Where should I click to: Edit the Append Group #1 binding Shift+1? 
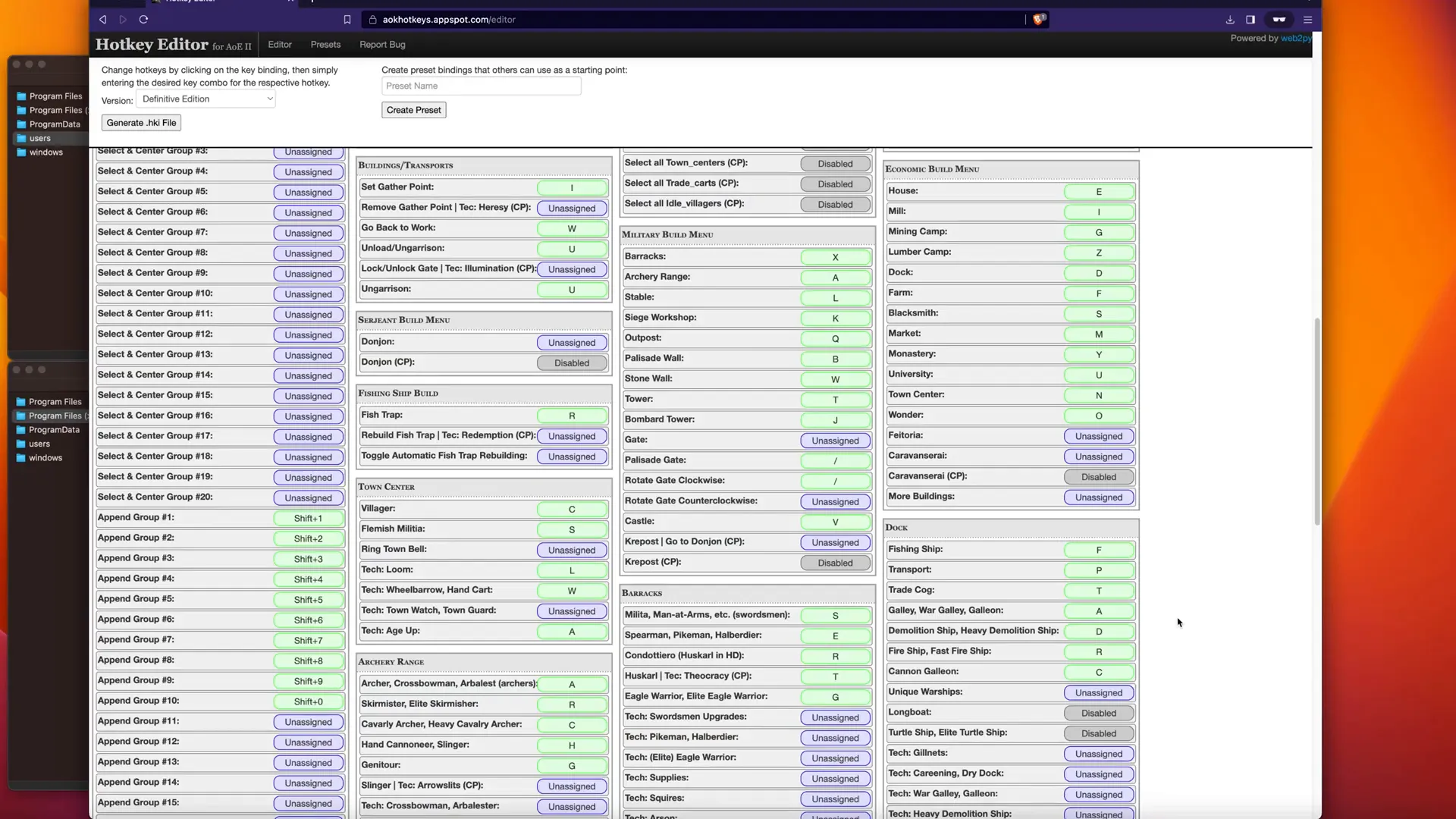tap(309, 519)
